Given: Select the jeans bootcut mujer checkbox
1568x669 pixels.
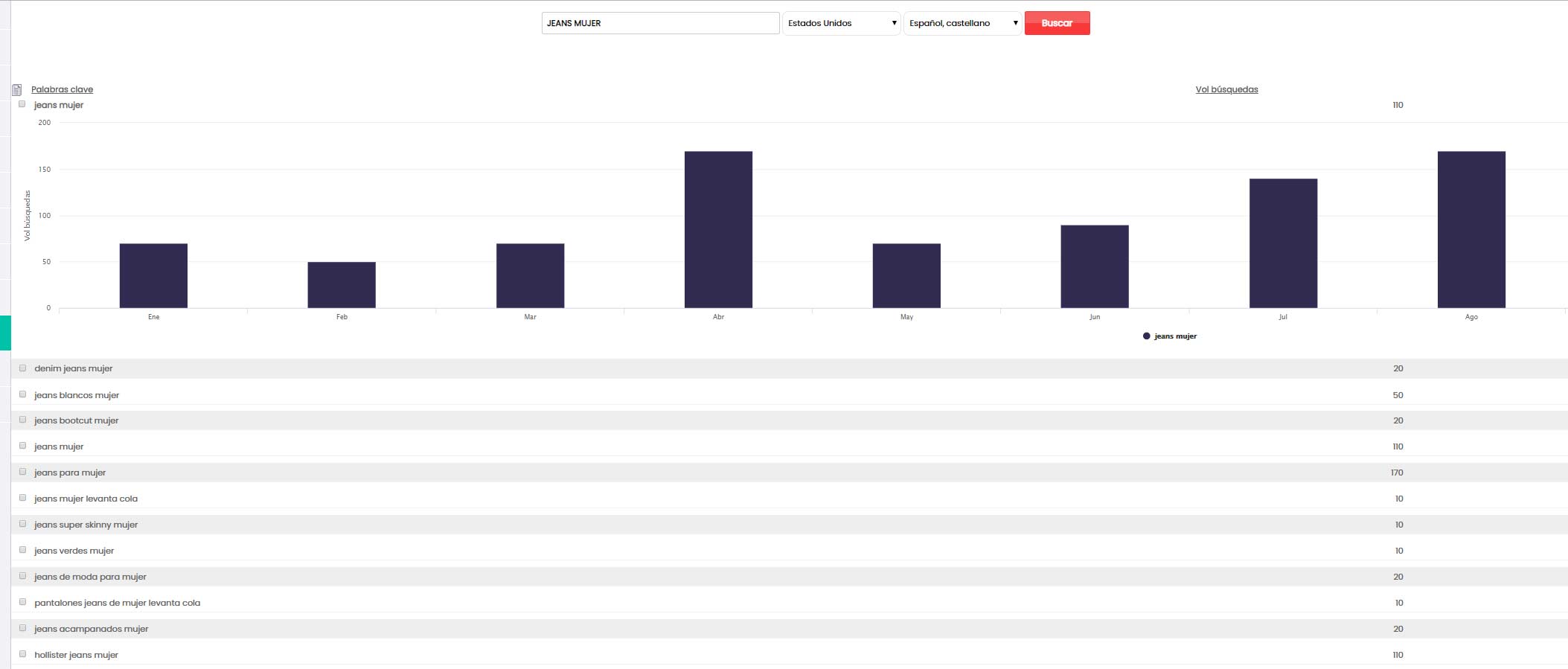Looking at the screenshot, I should click(x=22, y=420).
